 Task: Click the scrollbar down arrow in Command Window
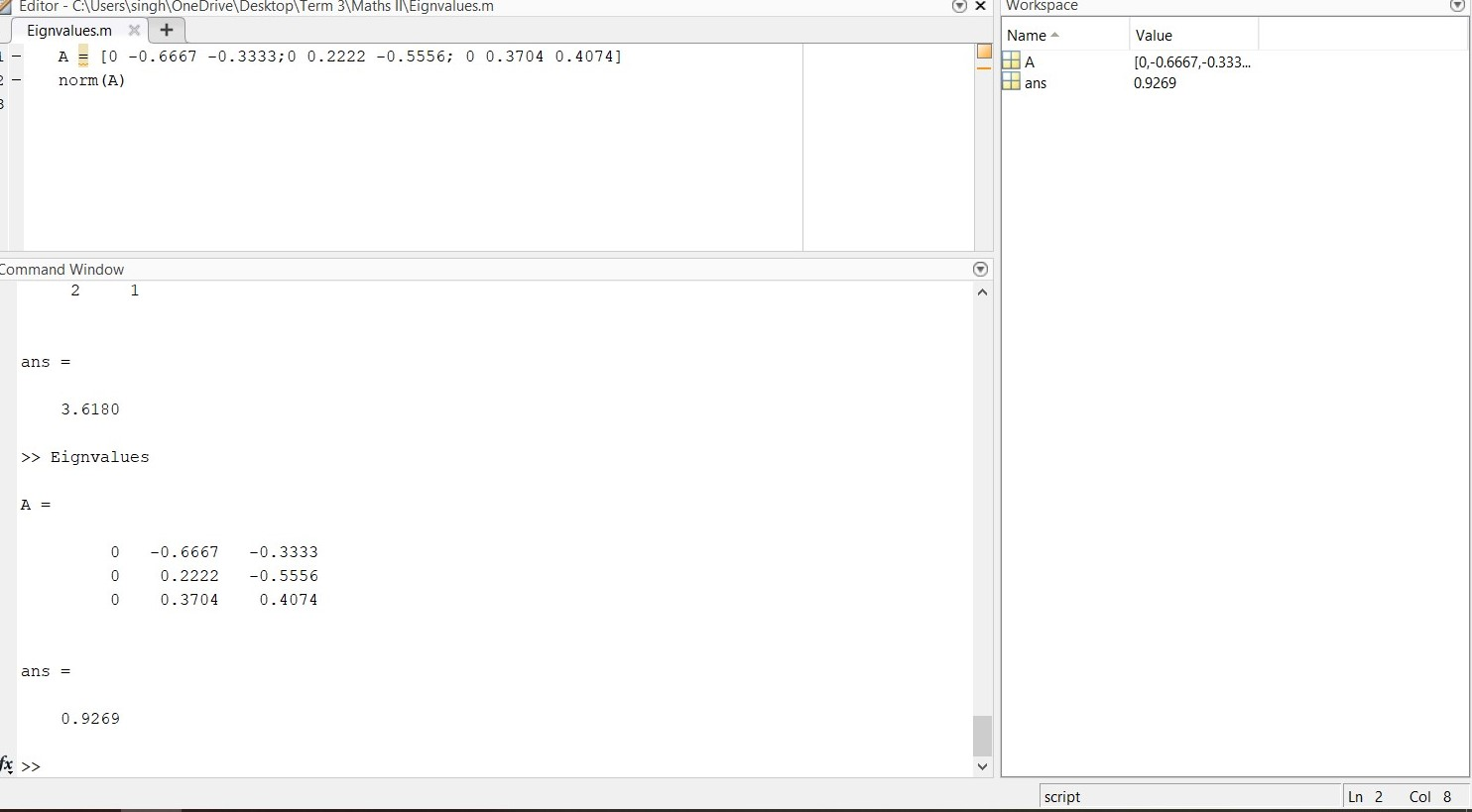click(x=981, y=766)
